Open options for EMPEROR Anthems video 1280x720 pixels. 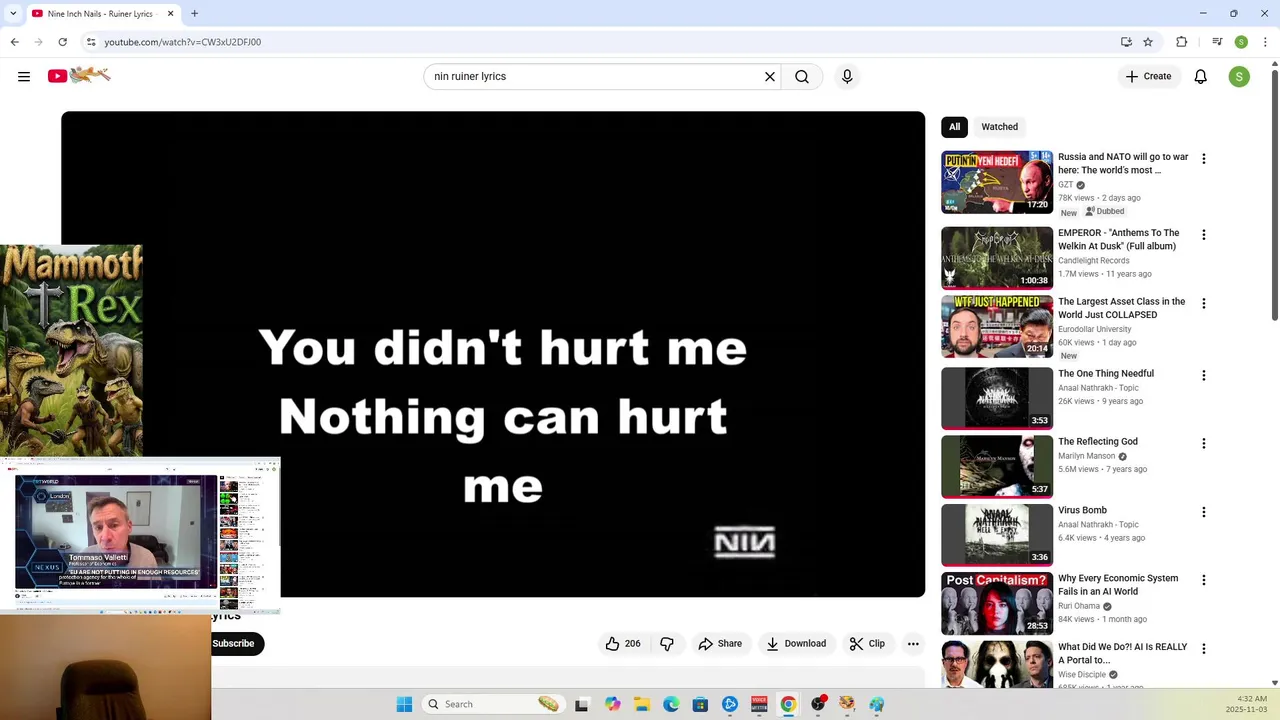pos(1204,235)
